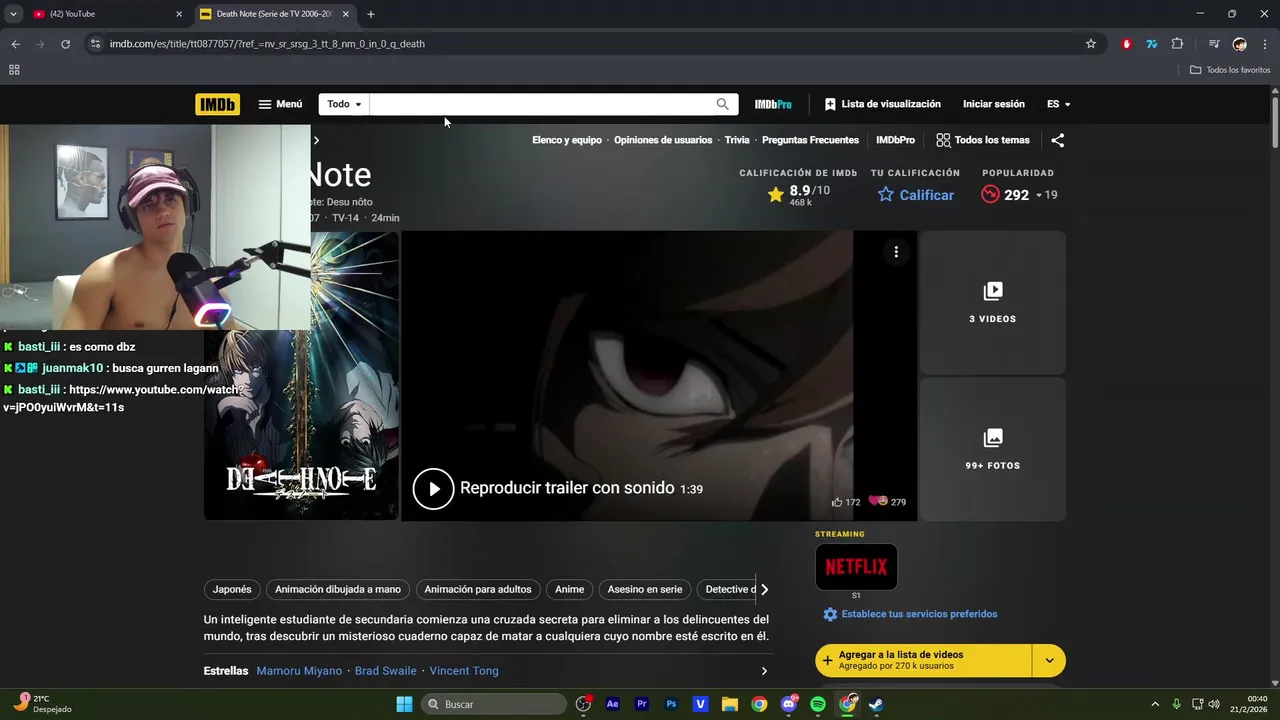Open the Todo search category dropdown

(344, 104)
